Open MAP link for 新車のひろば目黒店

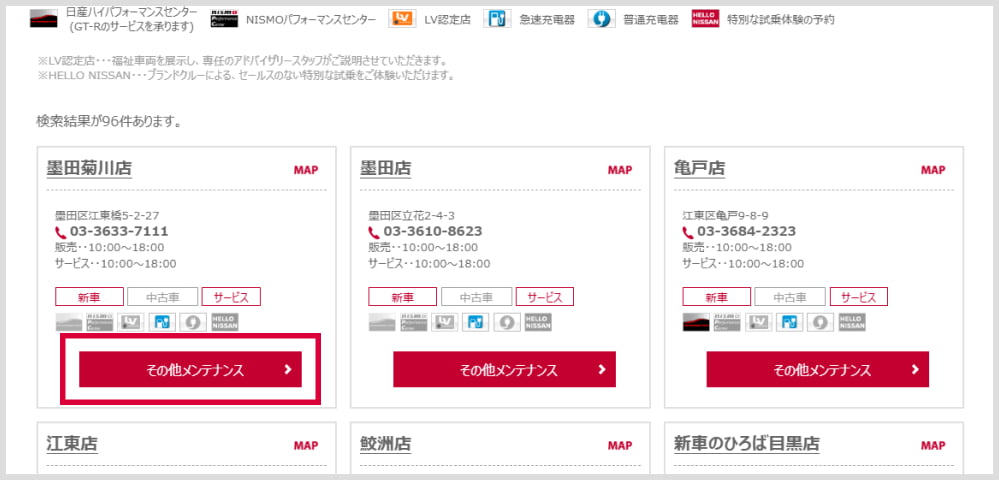tap(933, 445)
